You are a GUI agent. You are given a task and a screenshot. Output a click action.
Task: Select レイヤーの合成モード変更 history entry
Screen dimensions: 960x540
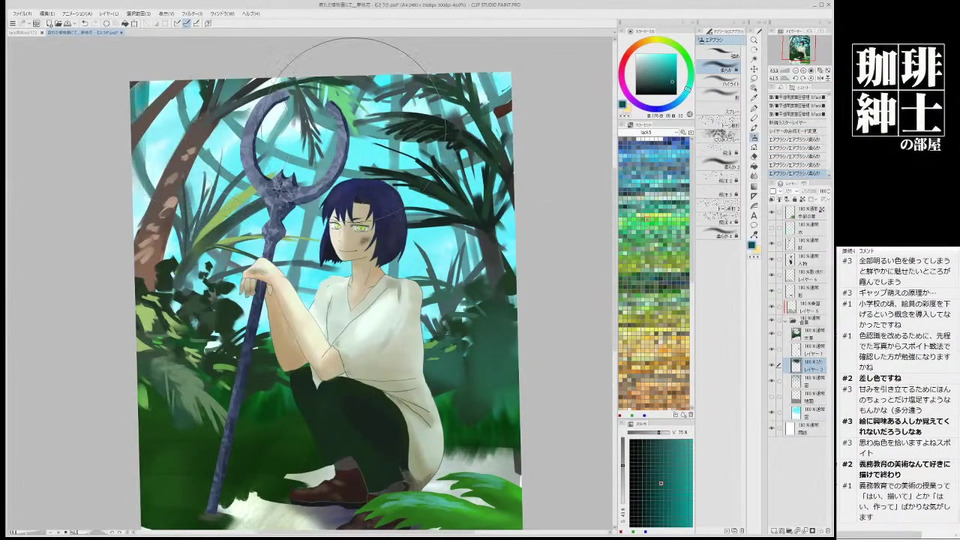pyautogui.click(x=798, y=131)
